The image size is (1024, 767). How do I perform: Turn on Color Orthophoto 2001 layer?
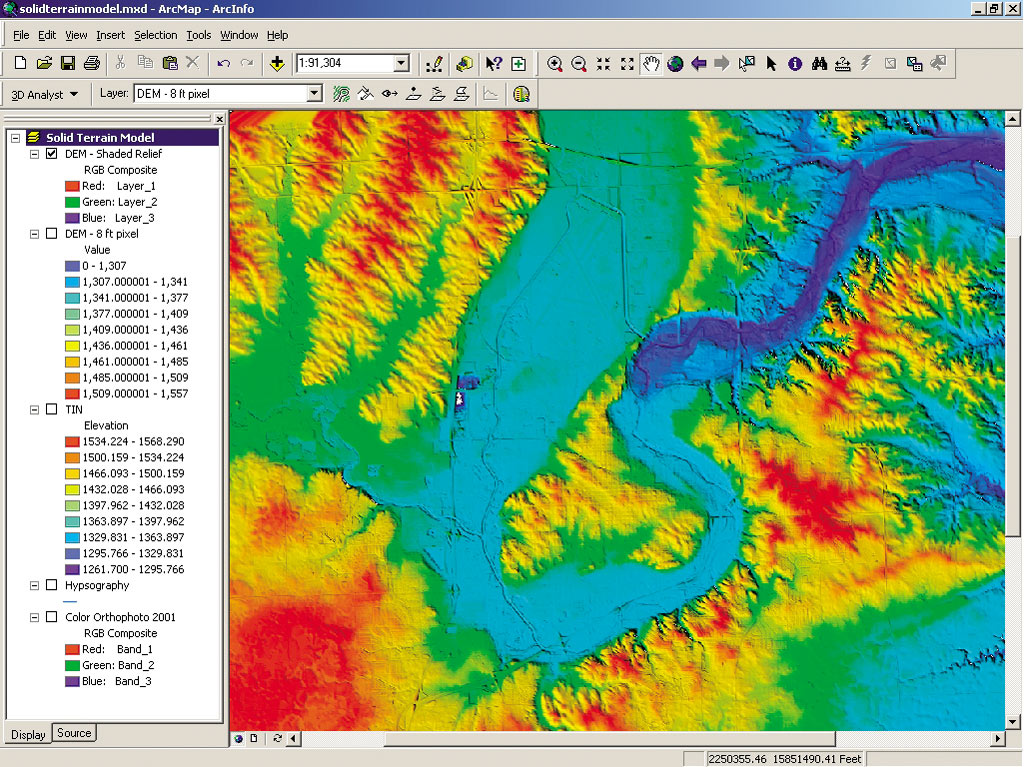coord(52,617)
